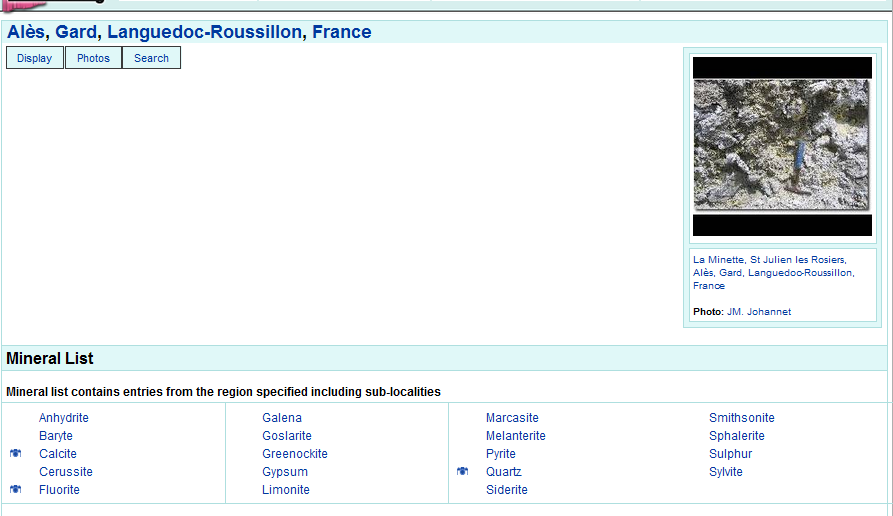The image size is (893, 516).
Task: Open the La Minette locality photo thumbnail
Action: pos(781,145)
